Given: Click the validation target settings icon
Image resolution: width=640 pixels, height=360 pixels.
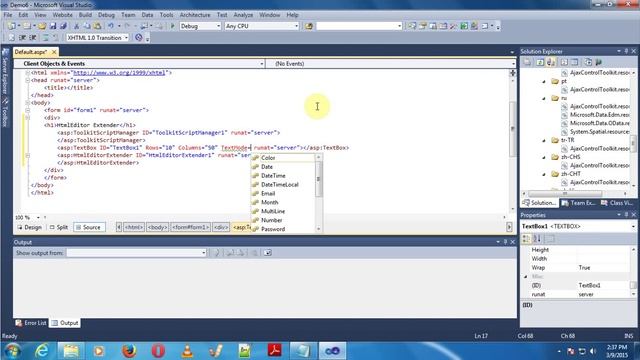Looking at the screenshot, I should pos(139,38).
